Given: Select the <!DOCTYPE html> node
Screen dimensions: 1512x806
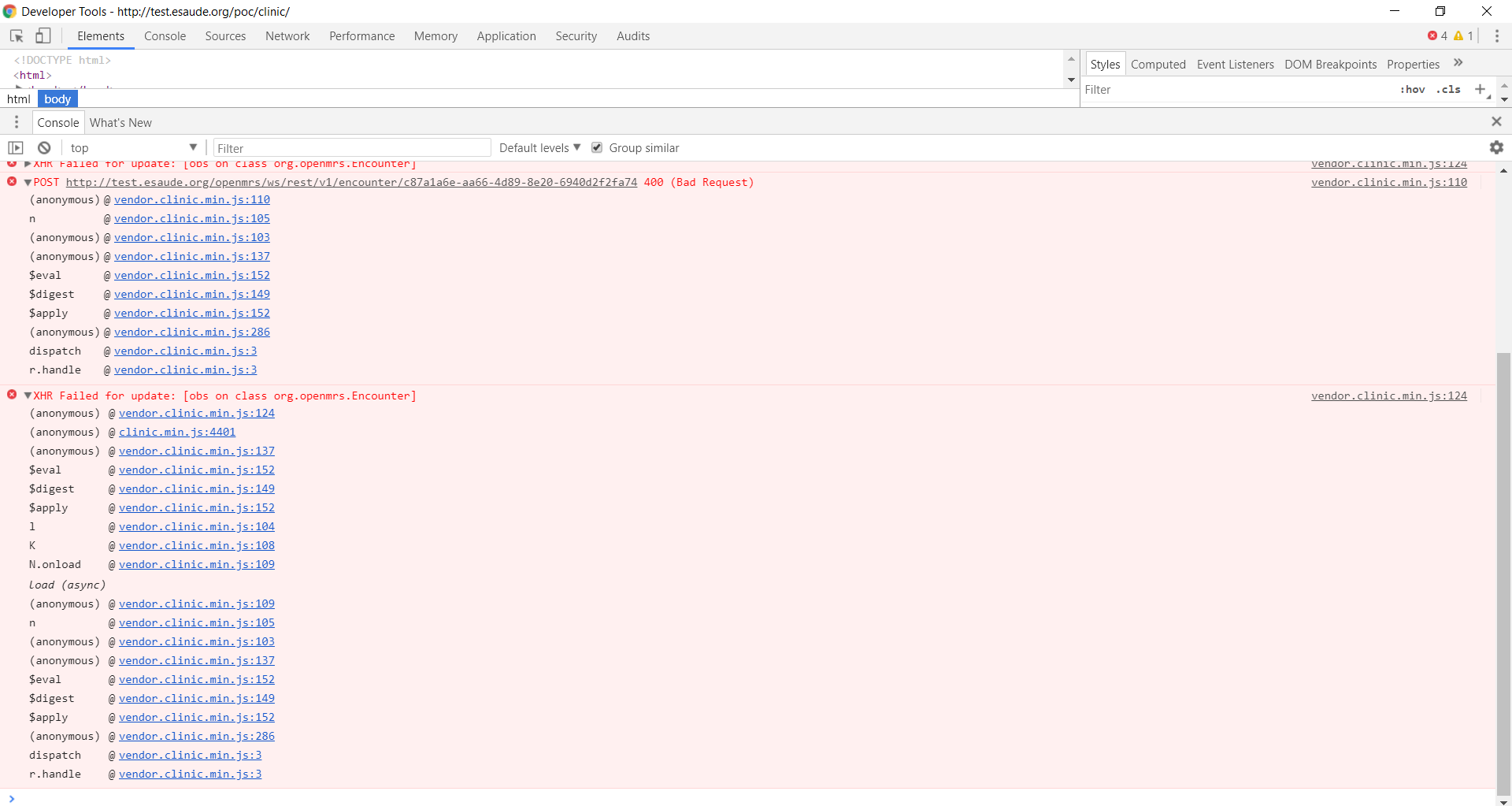Looking at the screenshot, I should coord(62,61).
